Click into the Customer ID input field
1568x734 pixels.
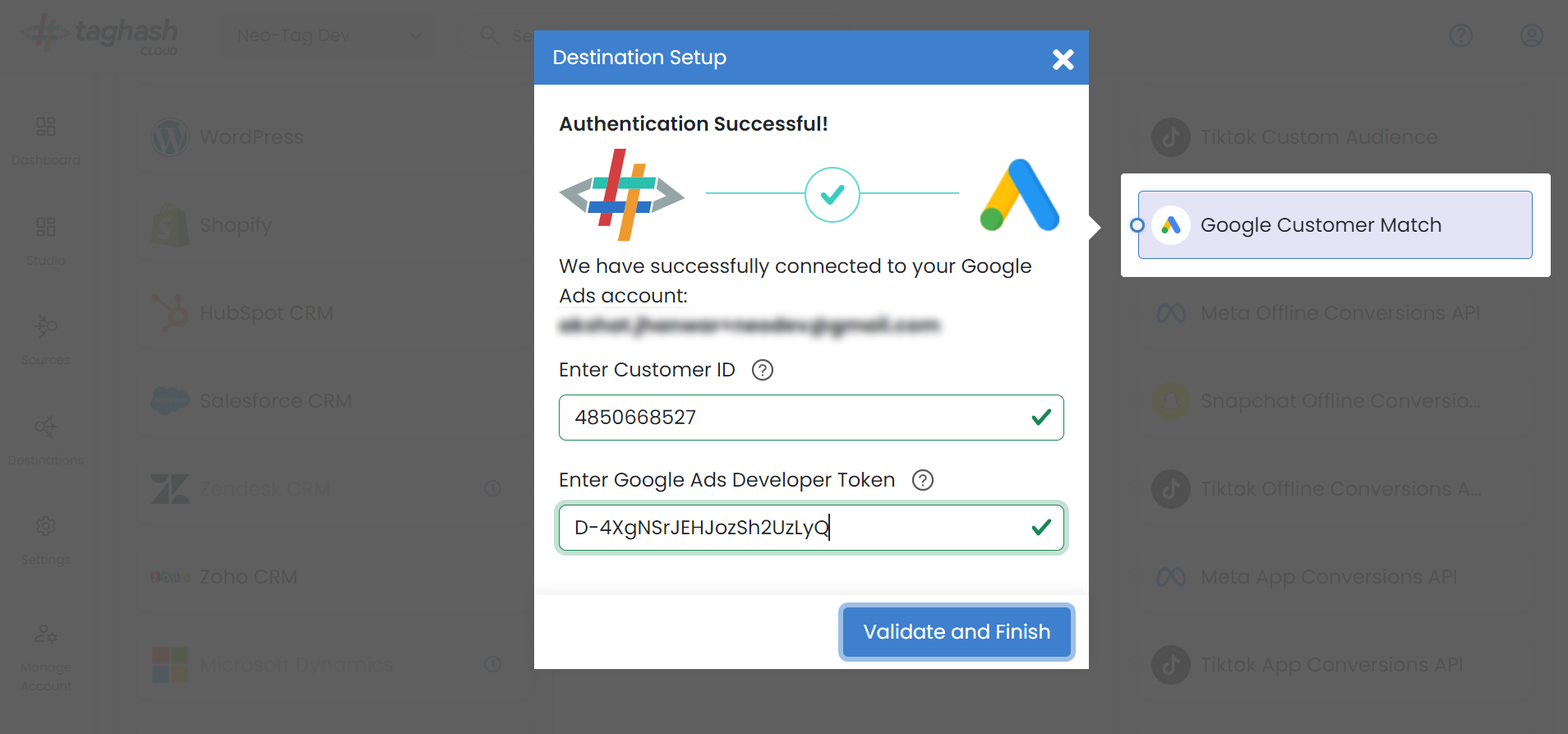pyautogui.click(x=811, y=418)
